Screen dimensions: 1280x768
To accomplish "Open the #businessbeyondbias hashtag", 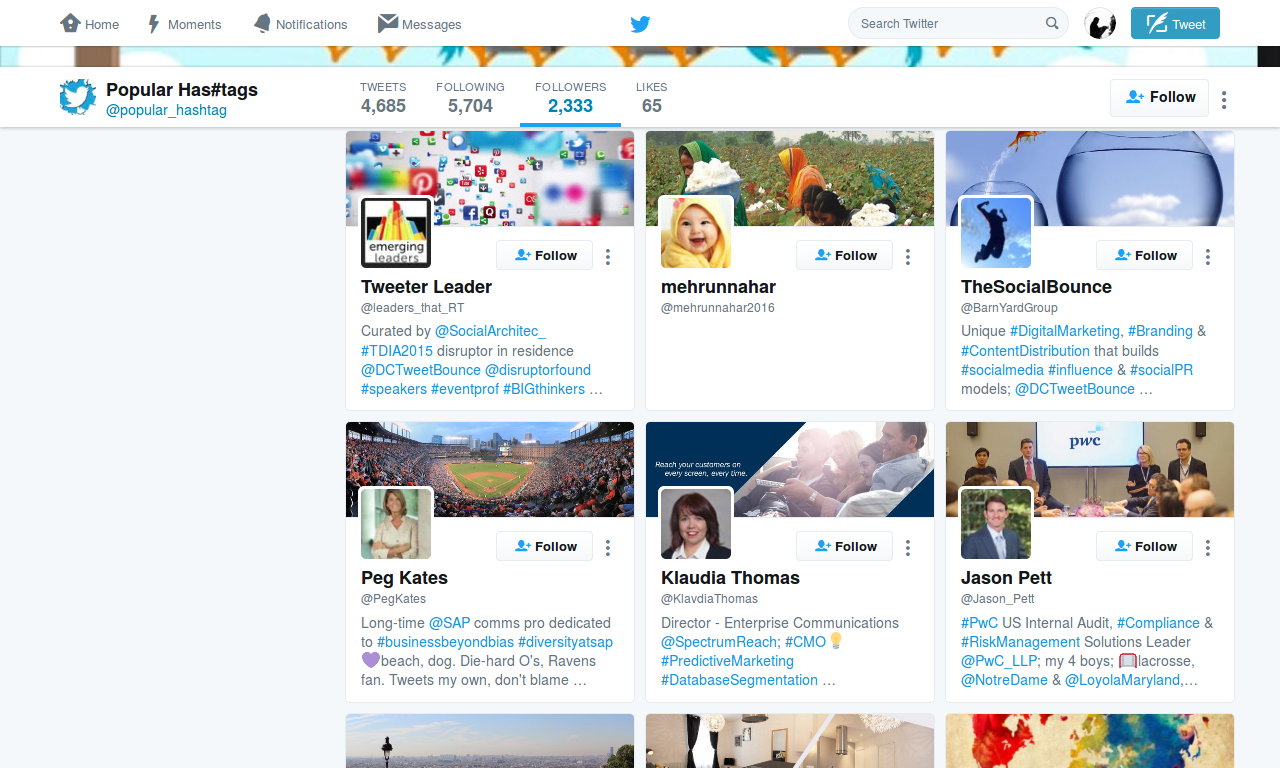I will point(443,642).
